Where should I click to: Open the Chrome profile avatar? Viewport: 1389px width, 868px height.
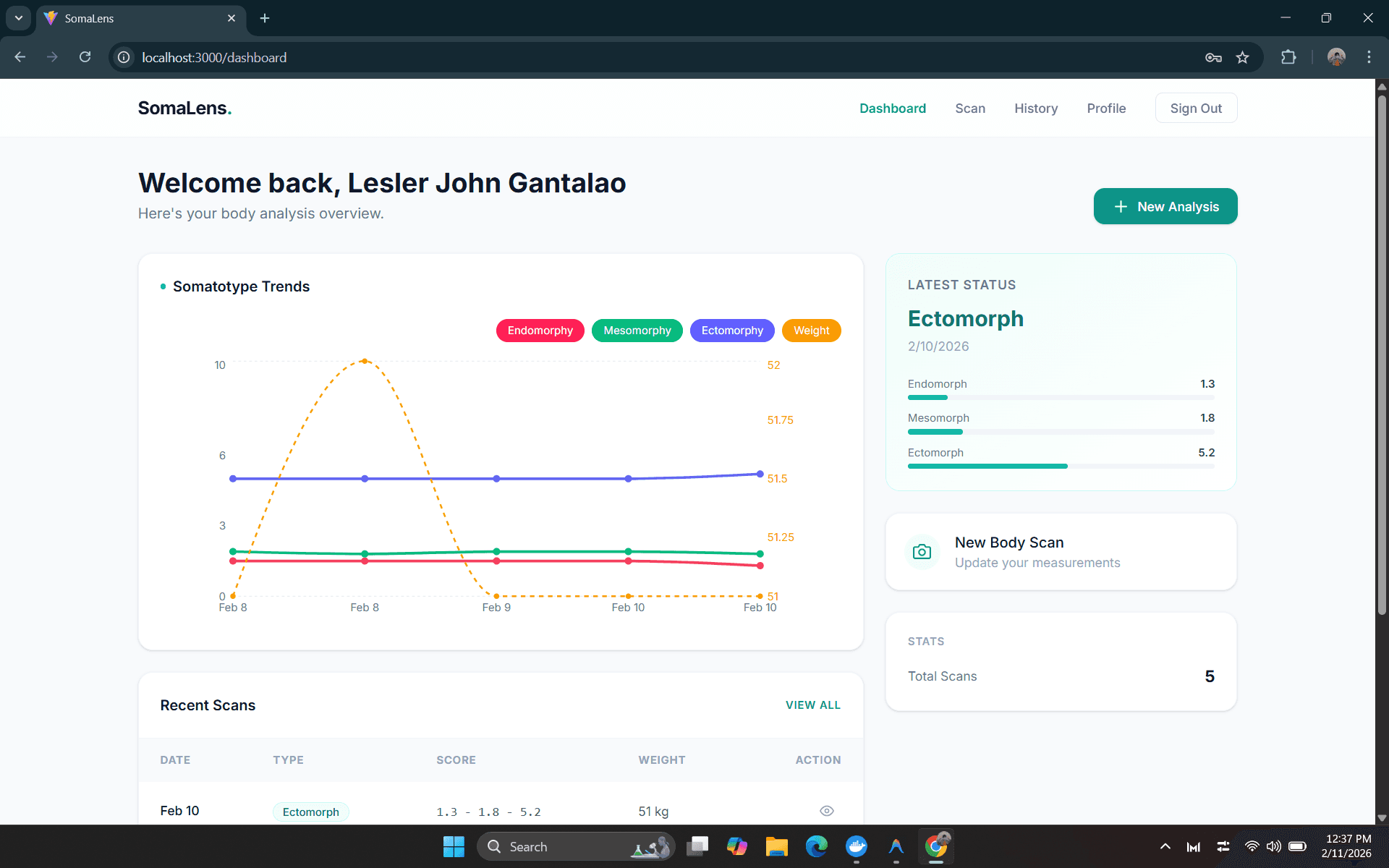tap(1336, 57)
